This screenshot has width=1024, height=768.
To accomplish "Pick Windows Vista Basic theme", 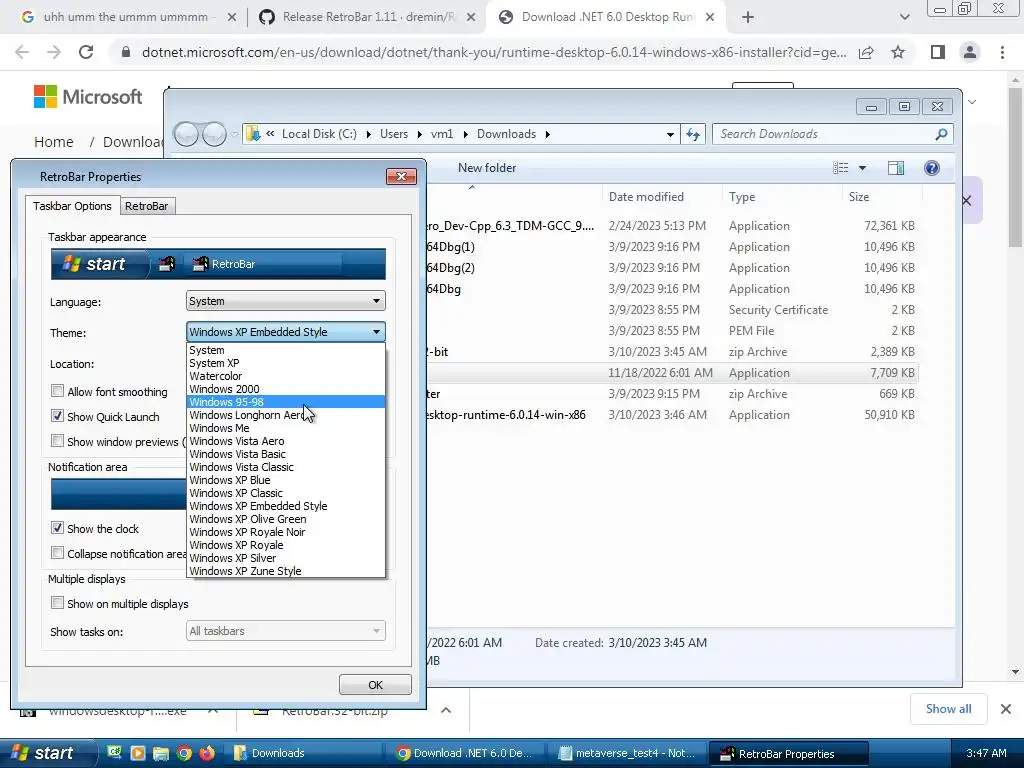I will (x=285, y=454).
